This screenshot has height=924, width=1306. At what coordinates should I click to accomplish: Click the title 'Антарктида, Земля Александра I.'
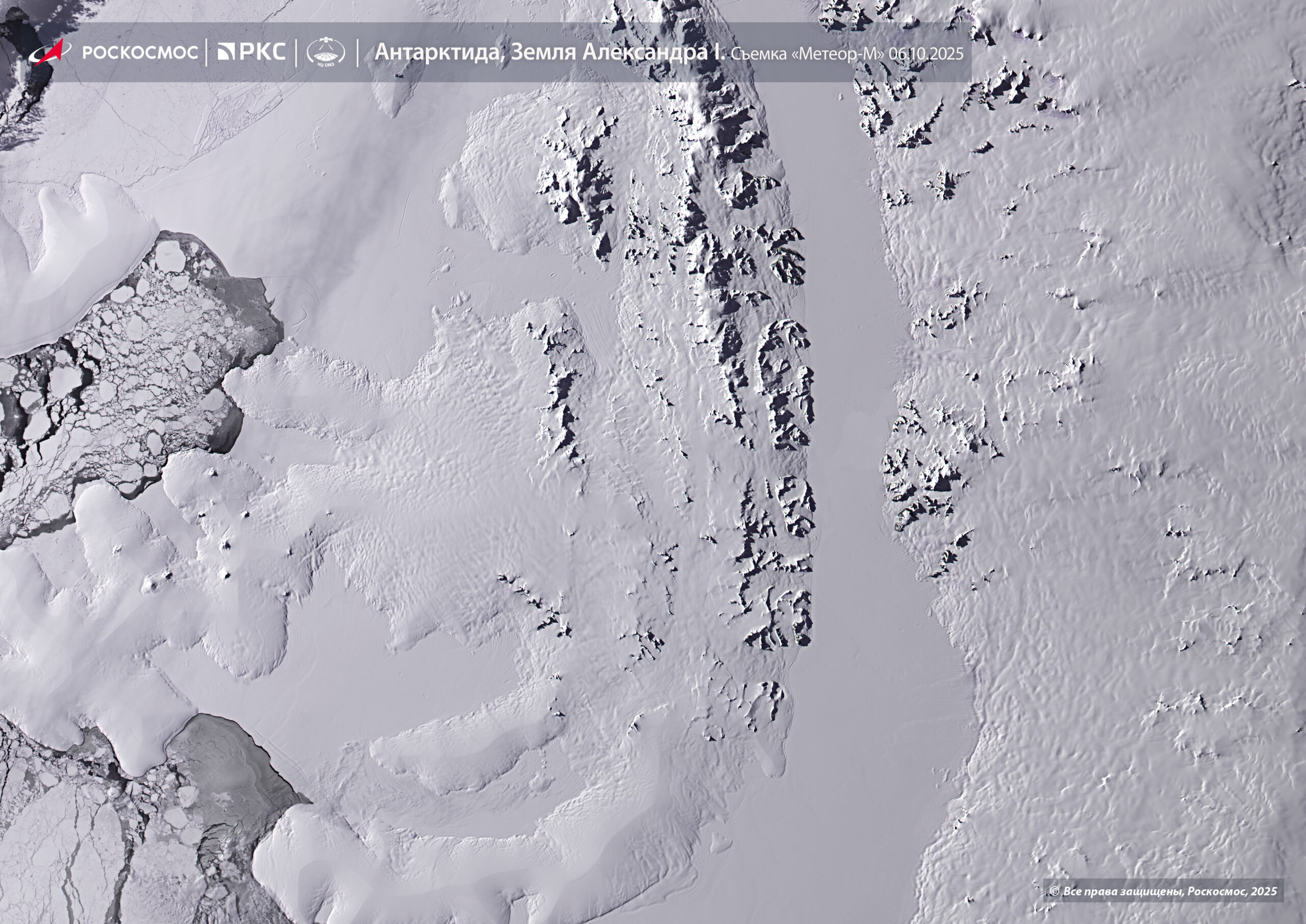pos(549,53)
